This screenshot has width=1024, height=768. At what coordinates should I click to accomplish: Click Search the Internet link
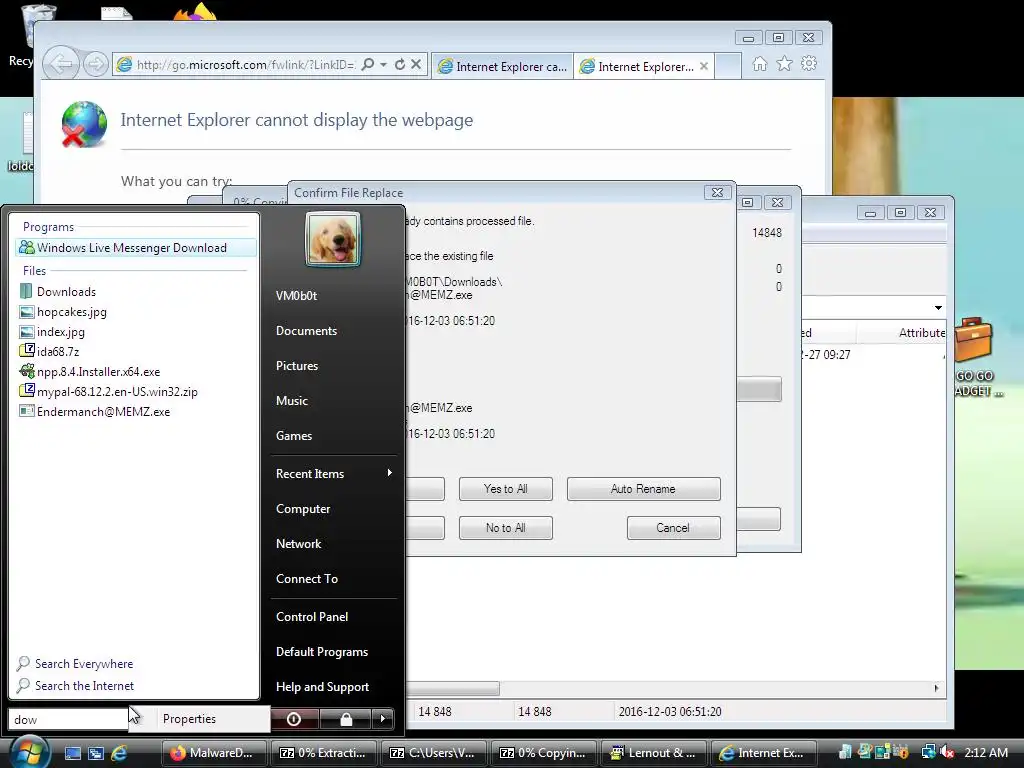74,686
